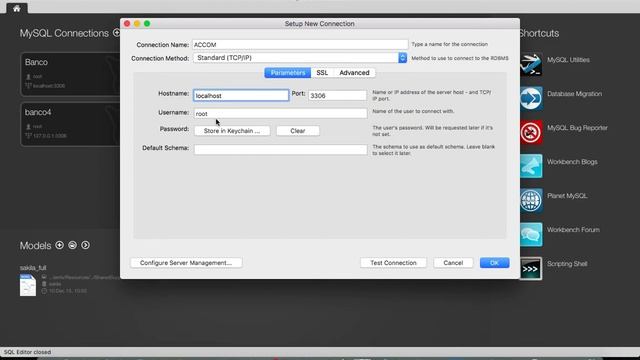Click the Default Schema field
Screen dimensions: 640x360
280,149
